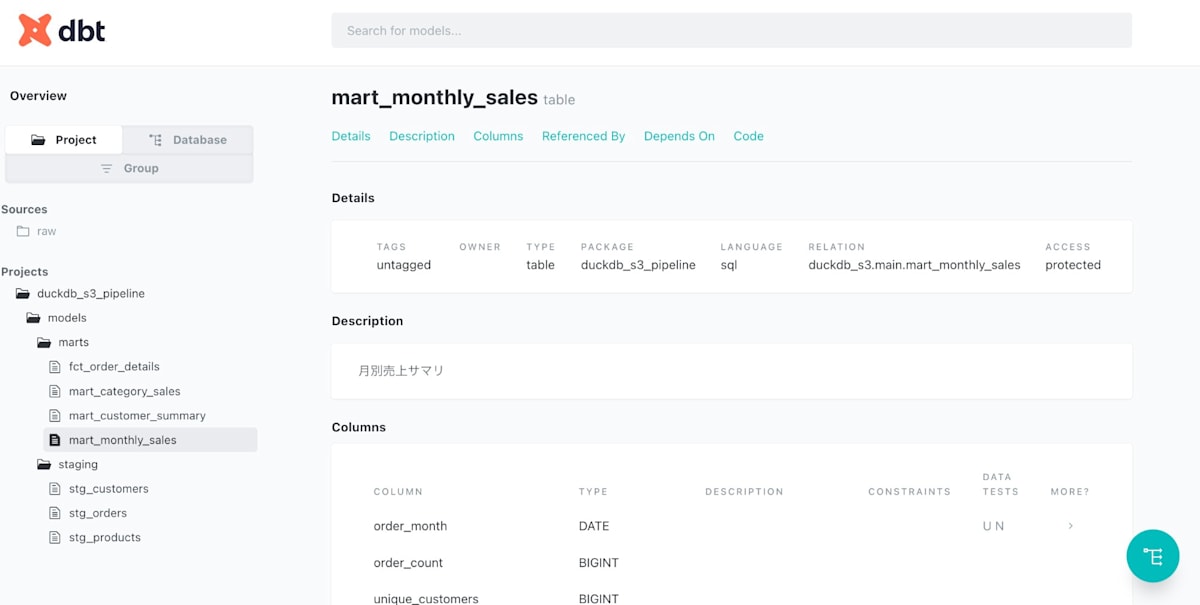
Task: Jump to the Depends On section
Action: tap(679, 136)
